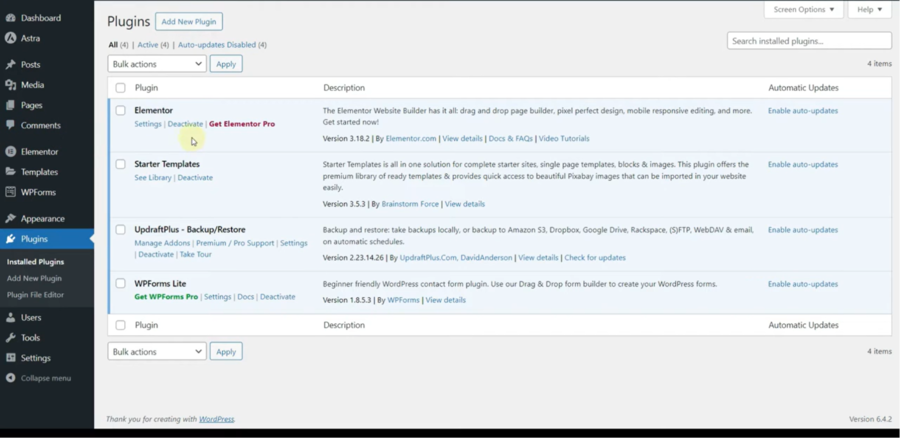The image size is (900, 438).
Task: Click UpdraftPlus Take Tour link
Action: pyautogui.click(x=196, y=254)
